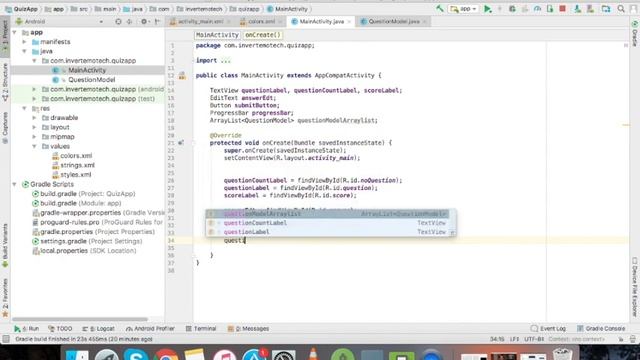Open AVD Manager icon in toolbar
The height and width of the screenshot is (360, 640).
577,9
